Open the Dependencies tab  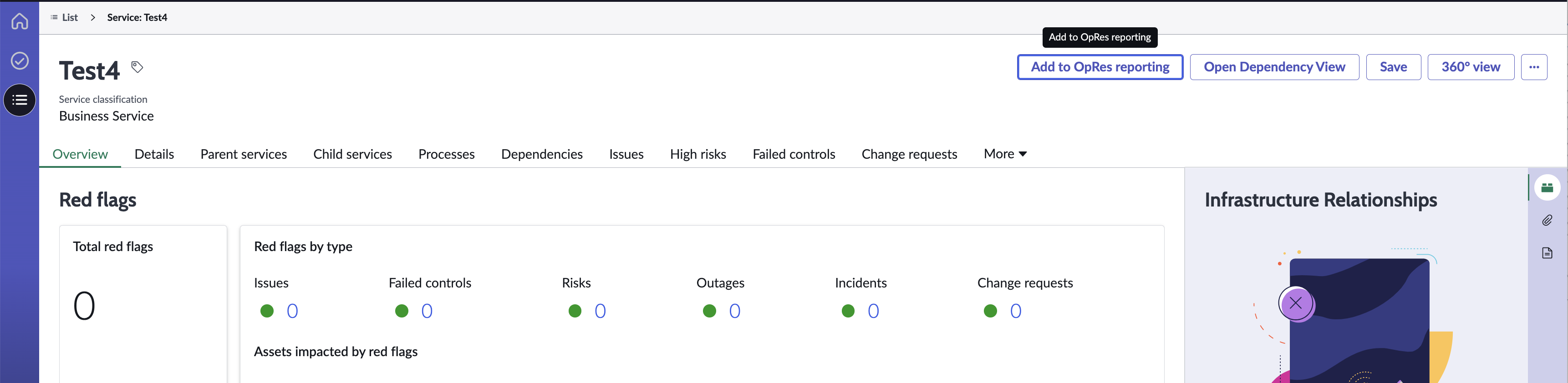542,154
